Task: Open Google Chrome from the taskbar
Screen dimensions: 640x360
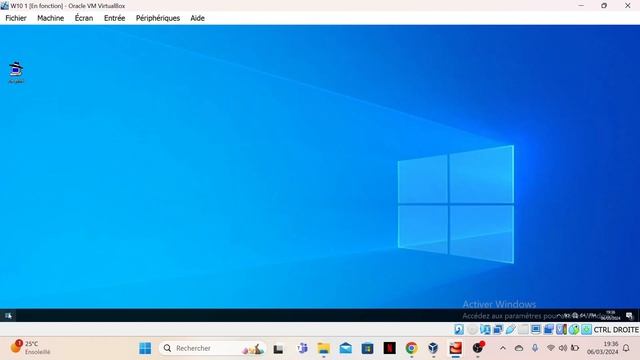Action: [411, 348]
